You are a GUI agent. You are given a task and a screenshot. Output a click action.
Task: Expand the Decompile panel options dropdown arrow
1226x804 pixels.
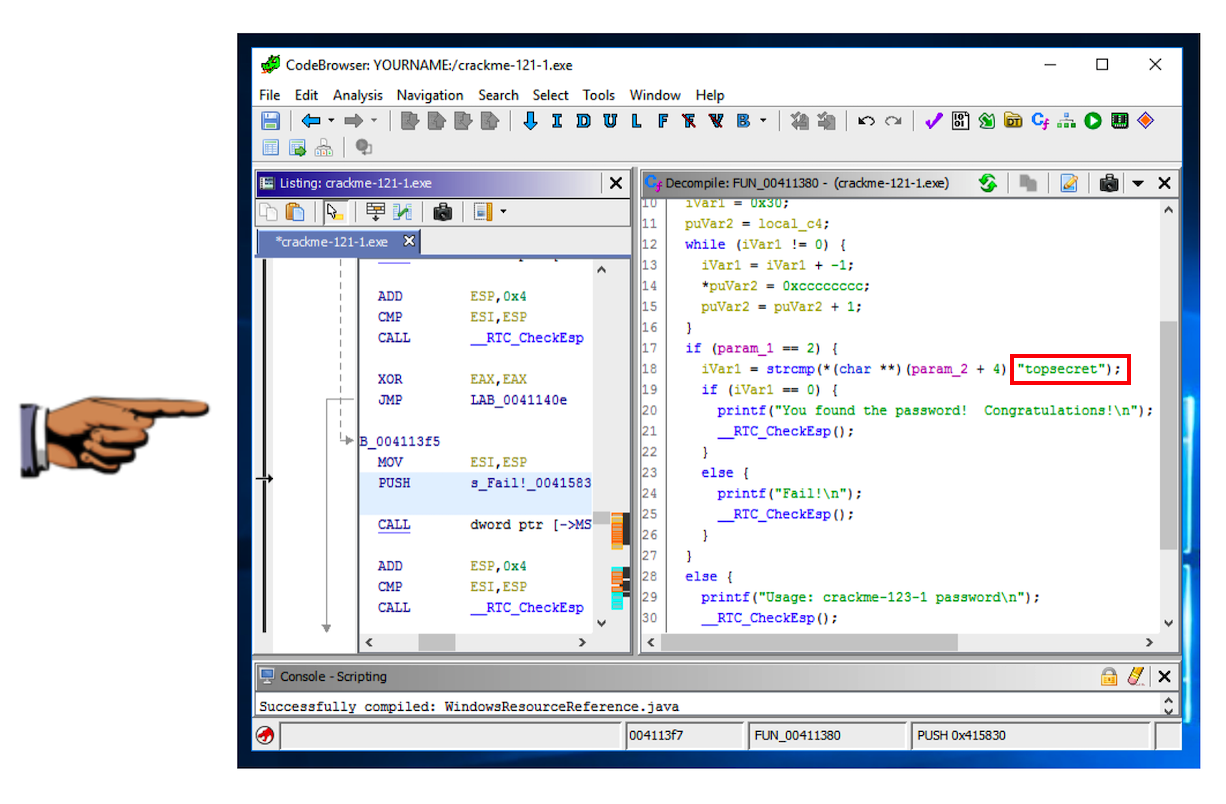1138,184
